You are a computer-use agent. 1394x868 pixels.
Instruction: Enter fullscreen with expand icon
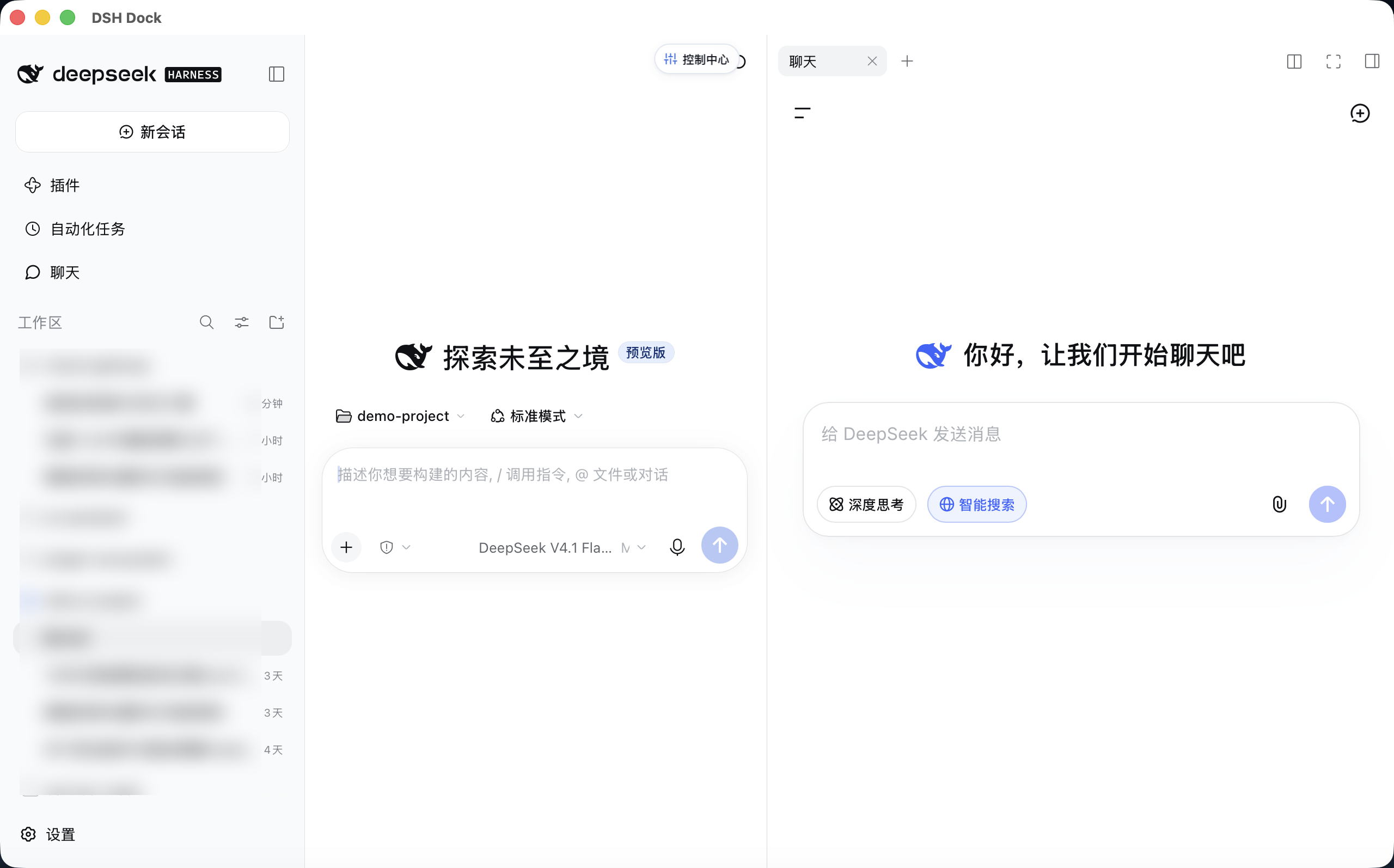coord(1333,62)
